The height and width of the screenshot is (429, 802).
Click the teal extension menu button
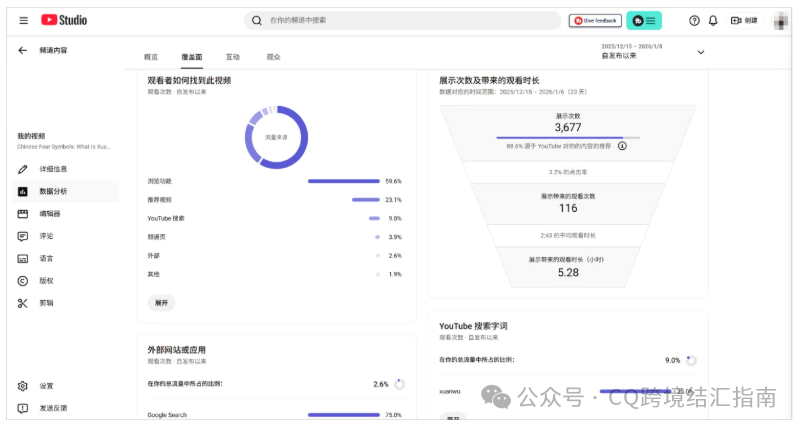tap(644, 20)
